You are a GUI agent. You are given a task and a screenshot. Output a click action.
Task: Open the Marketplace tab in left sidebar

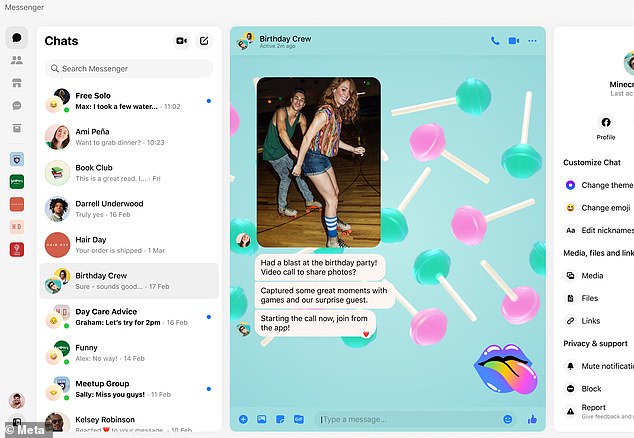[17, 83]
